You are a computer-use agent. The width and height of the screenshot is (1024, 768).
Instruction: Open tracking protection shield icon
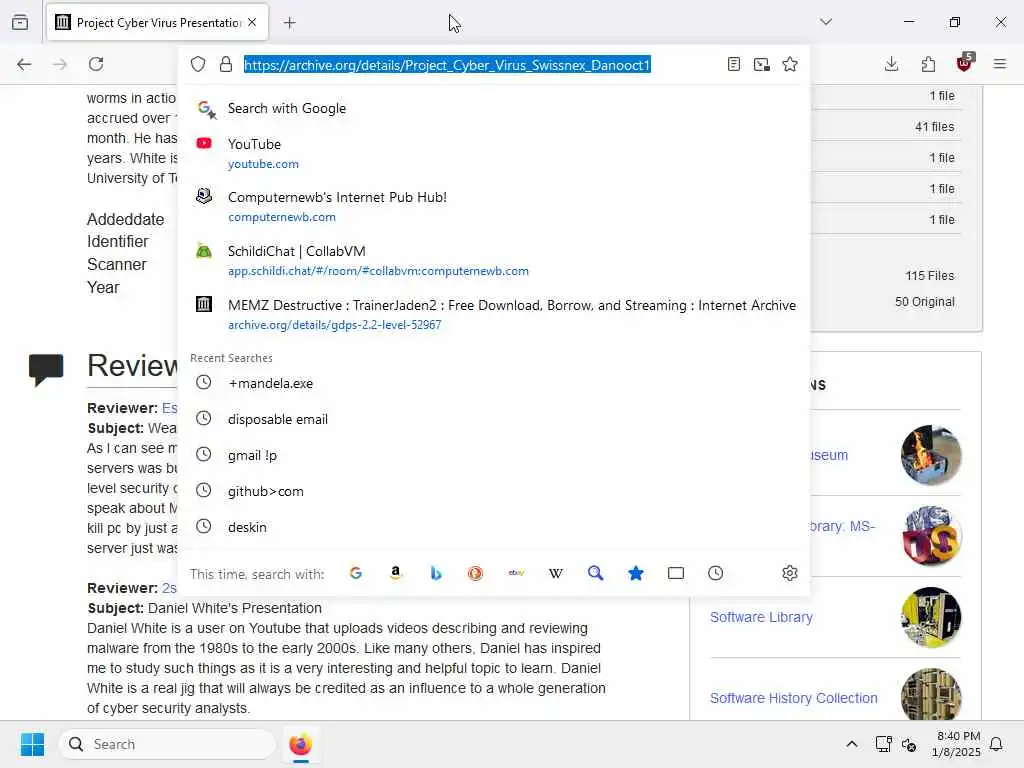[198, 64]
